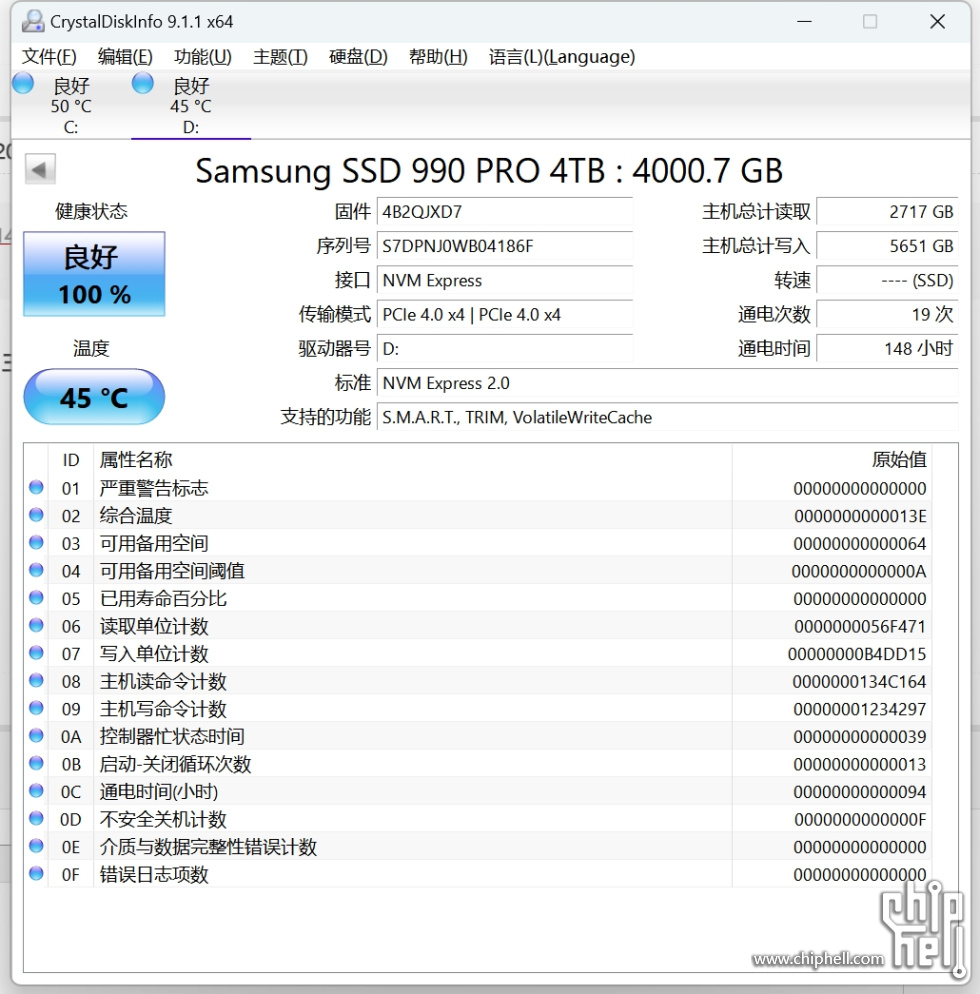Click the firmware field 4B2QJXD7
Screen dimensions: 980x994
(505, 212)
